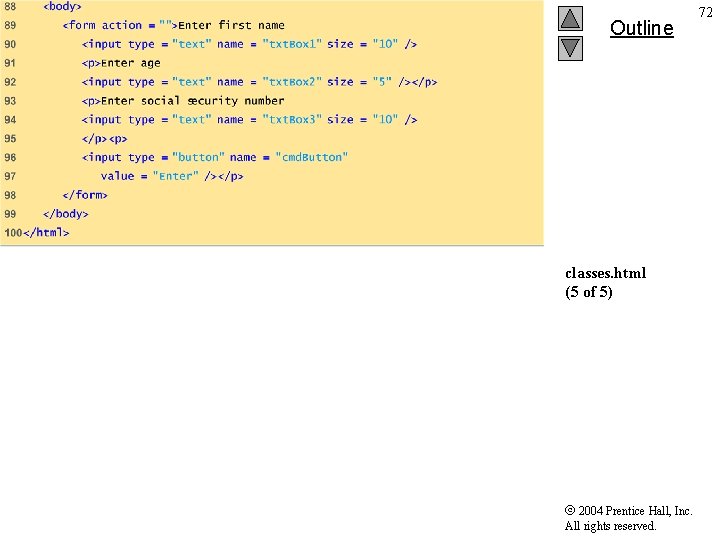Viewport: 720px width, 540px height.
Task: Click the </form> tag on line 98
Action: (85, 195)
